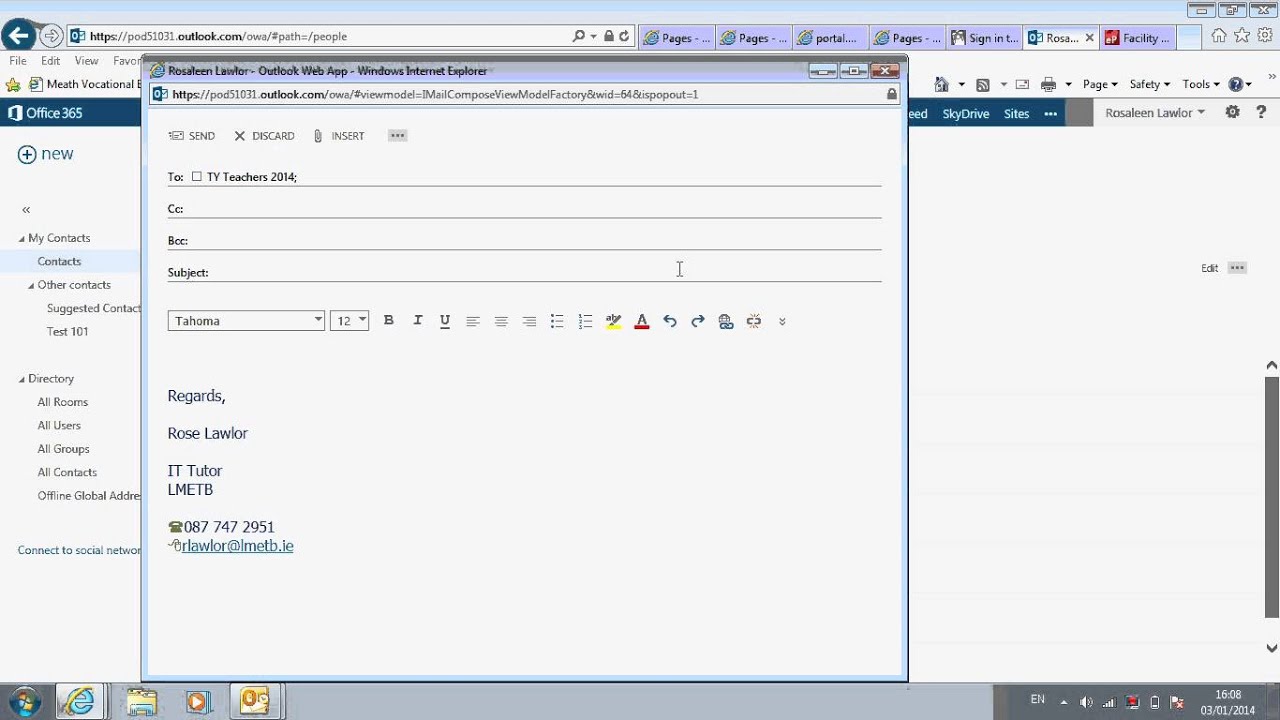Screen dimensions: 1280x720
Task: Open the Edit menu in IE
Action: click(x=50, y=61)
